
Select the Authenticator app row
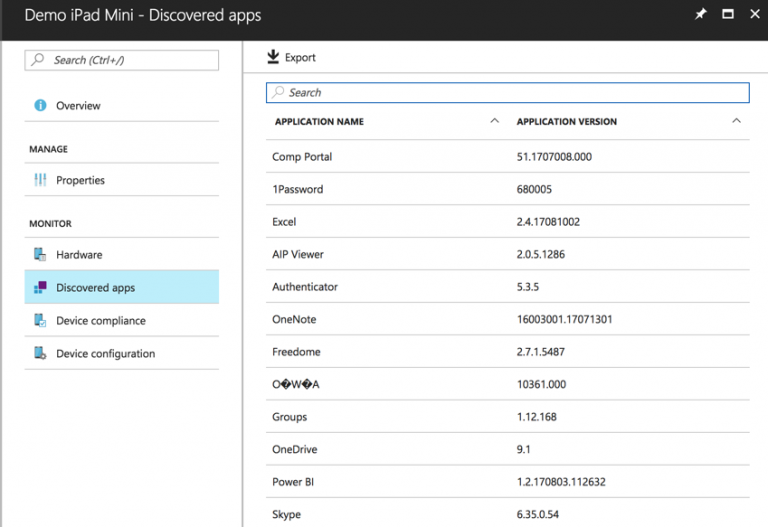coord(507,287)
